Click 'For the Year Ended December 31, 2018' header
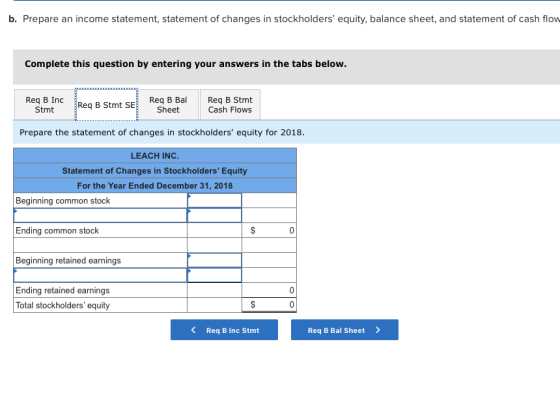560x413 pixels. [x=155, y=186]
